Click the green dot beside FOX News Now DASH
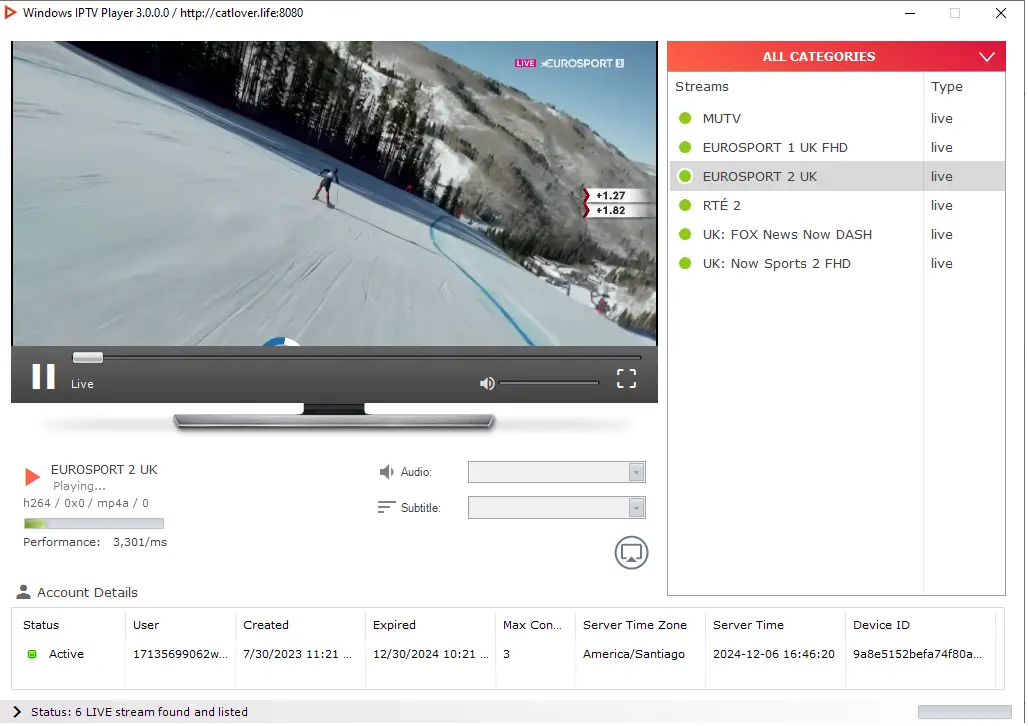 point(685,234)
